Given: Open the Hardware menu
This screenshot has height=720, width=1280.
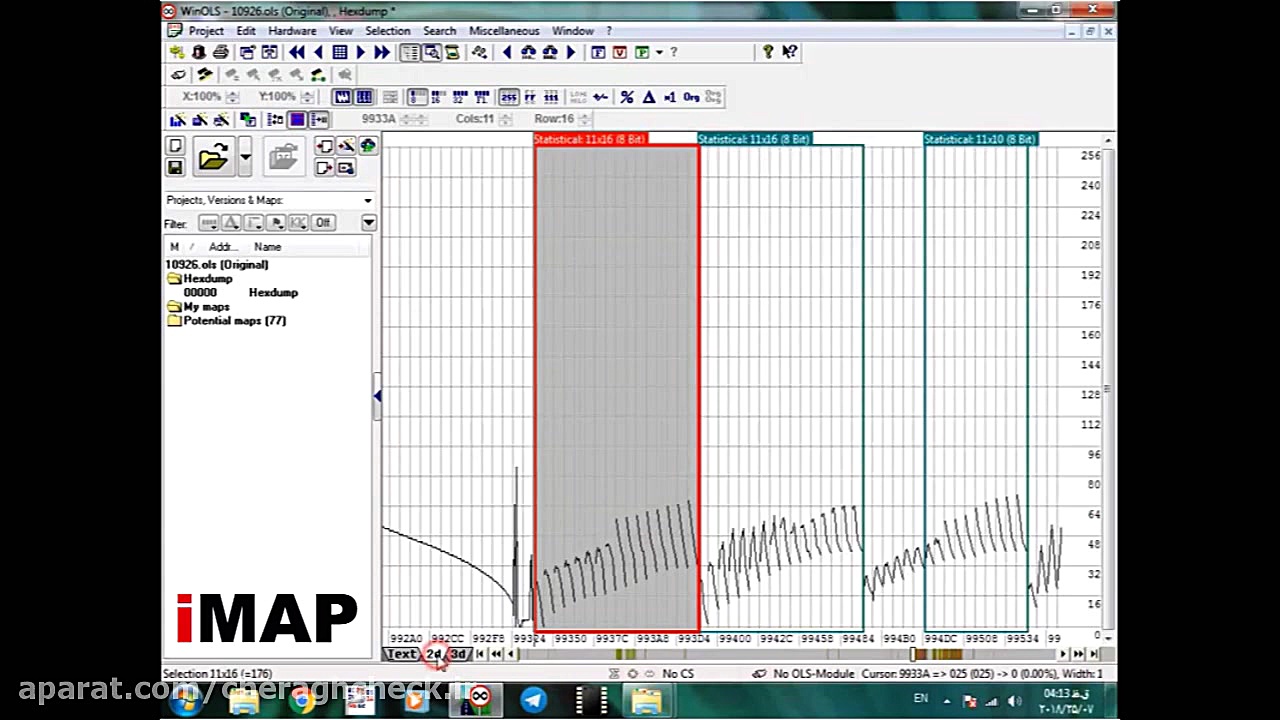Looking at the screenshot, I should [292, 31].
